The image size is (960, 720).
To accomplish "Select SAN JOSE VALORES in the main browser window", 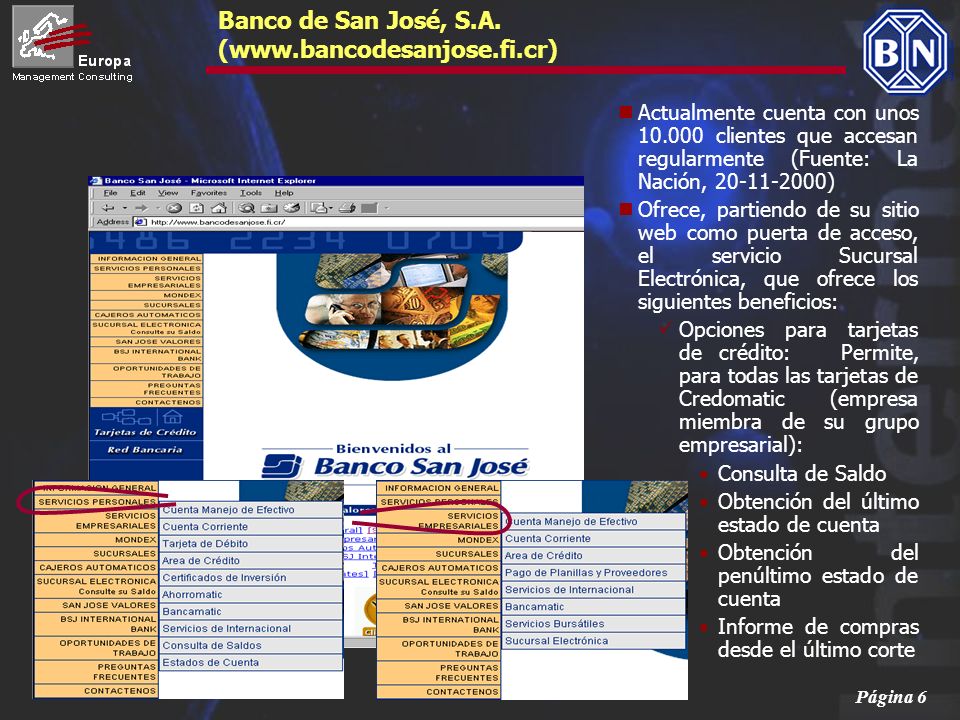I will point(146,342).
